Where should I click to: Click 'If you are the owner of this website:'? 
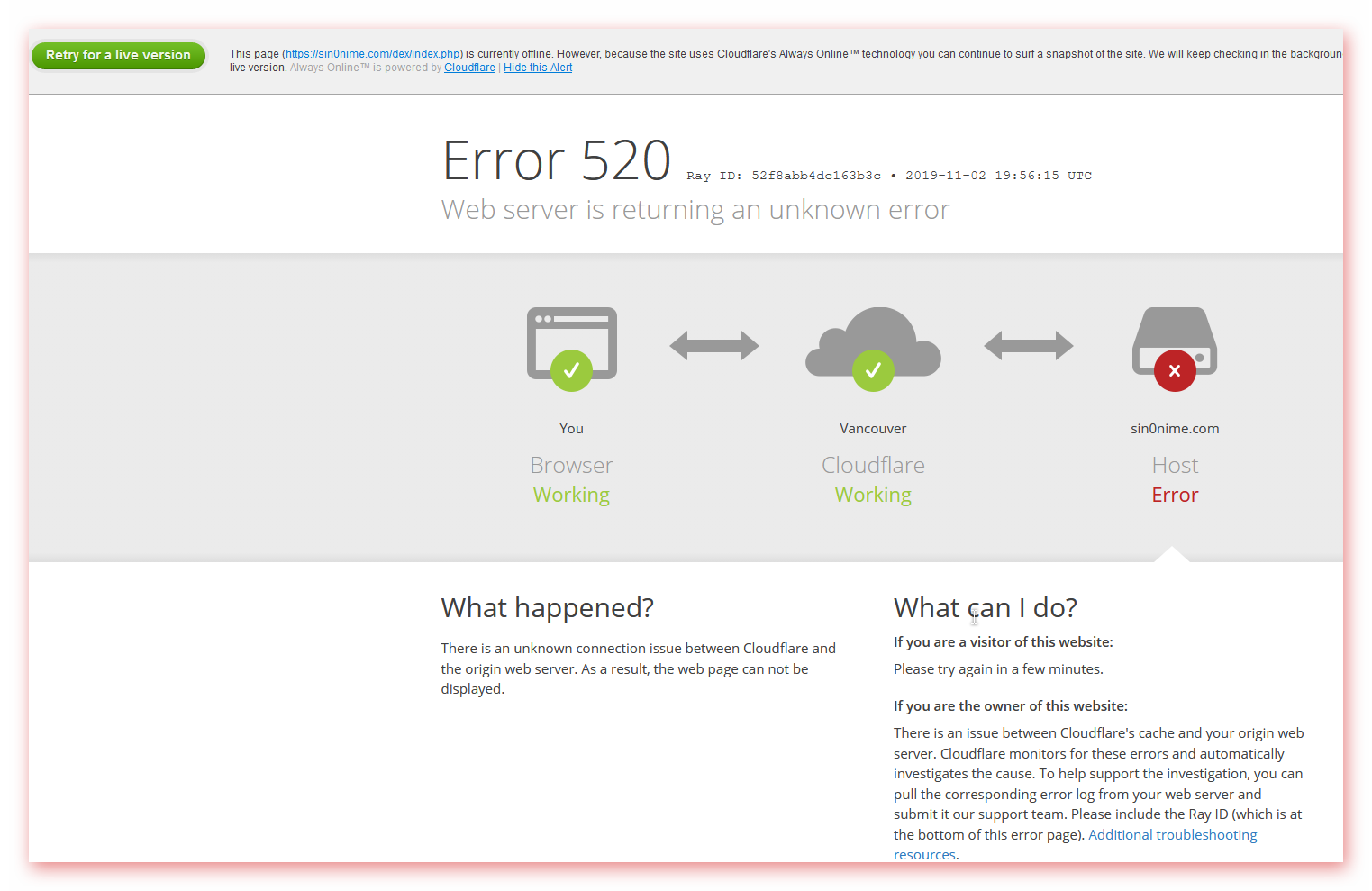coord(1011,706)
